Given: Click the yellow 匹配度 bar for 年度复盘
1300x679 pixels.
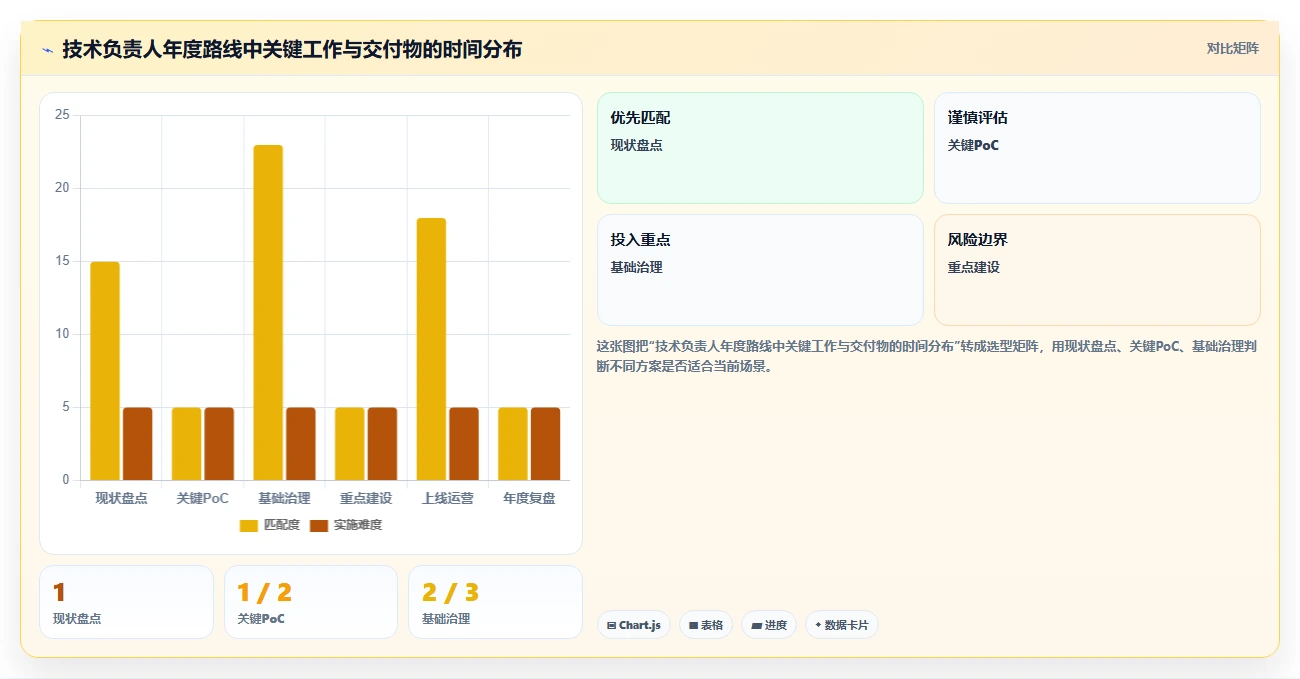Looking at the screenshot, I should [x=513, y=444].
